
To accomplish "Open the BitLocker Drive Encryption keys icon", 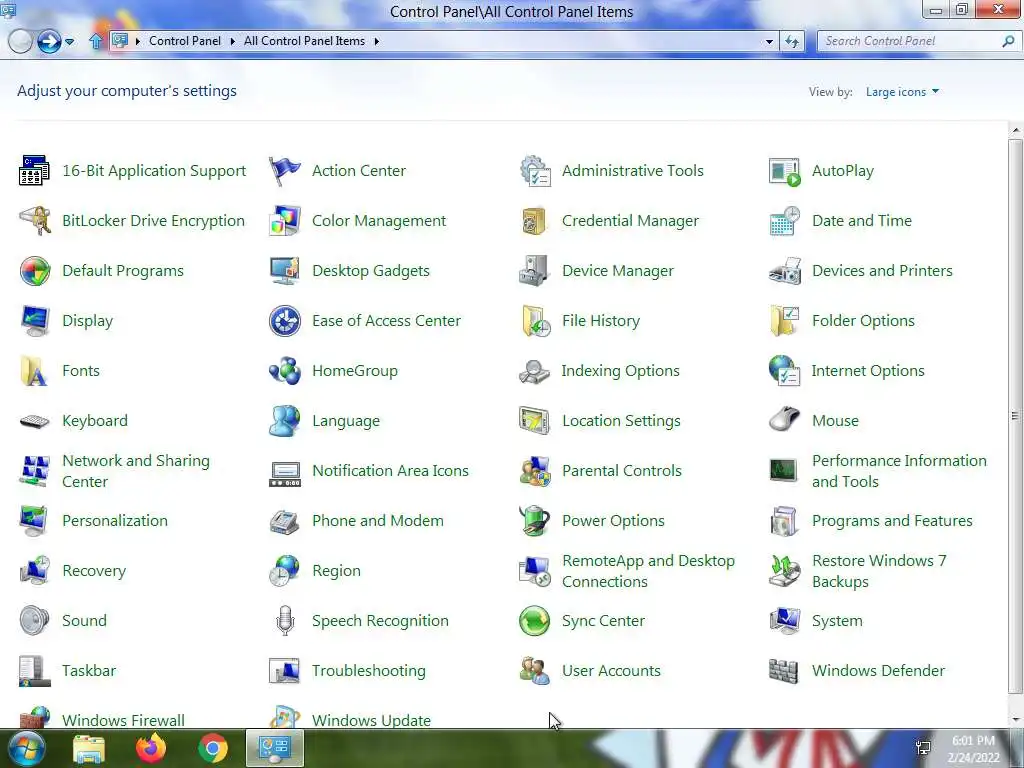I will (35, 221).
